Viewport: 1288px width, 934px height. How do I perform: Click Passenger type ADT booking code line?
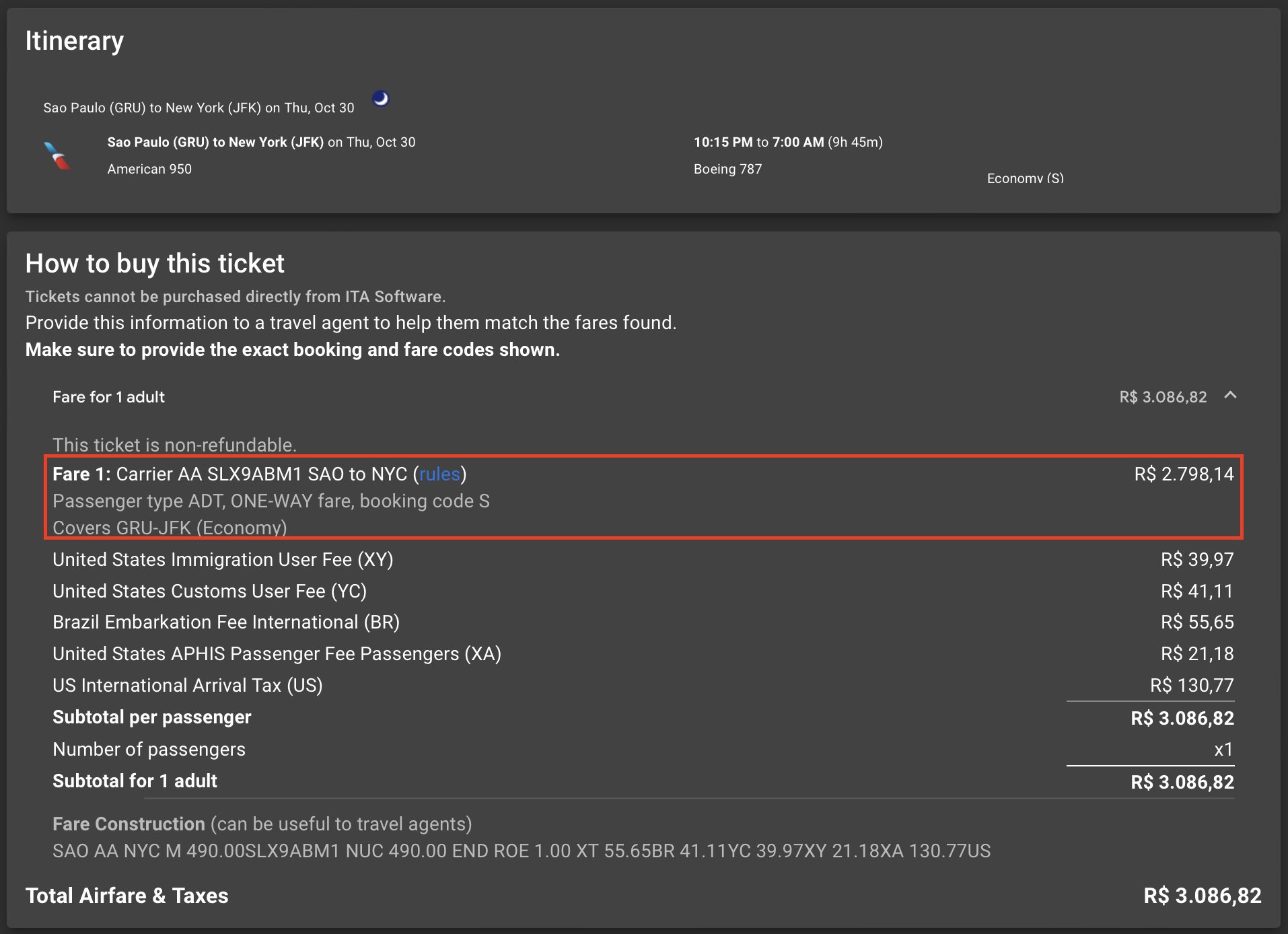(x=271, y=501)
